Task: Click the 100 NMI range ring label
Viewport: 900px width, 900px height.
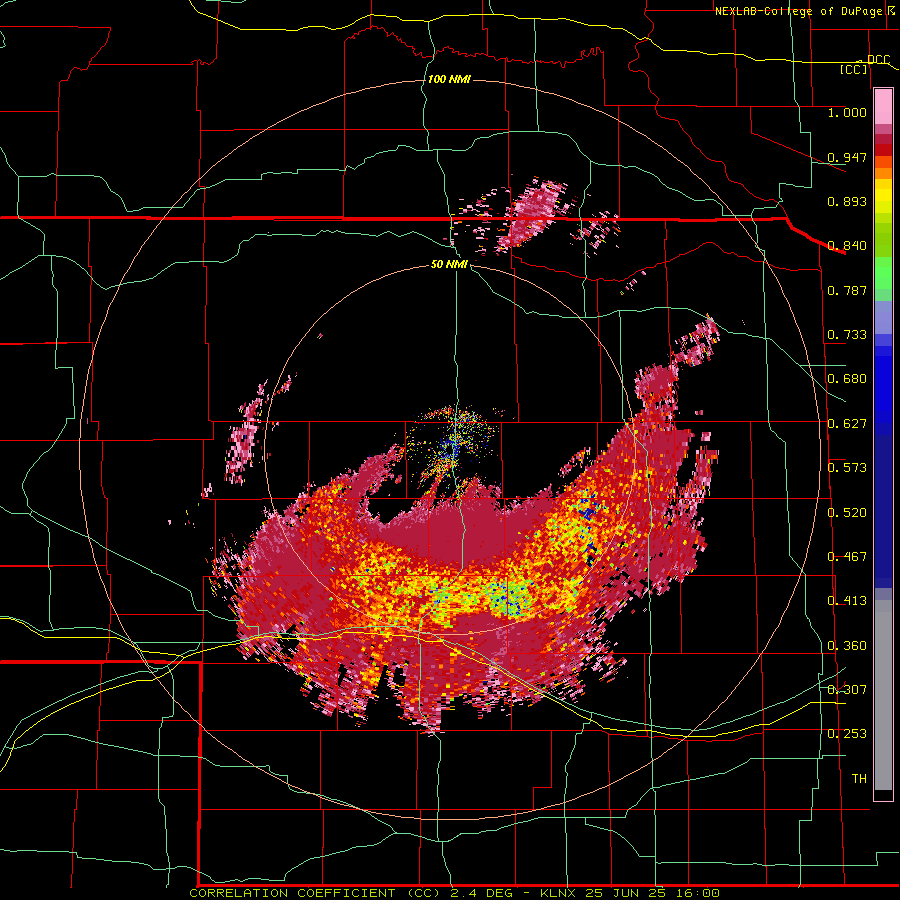Action: click(449, 79)
